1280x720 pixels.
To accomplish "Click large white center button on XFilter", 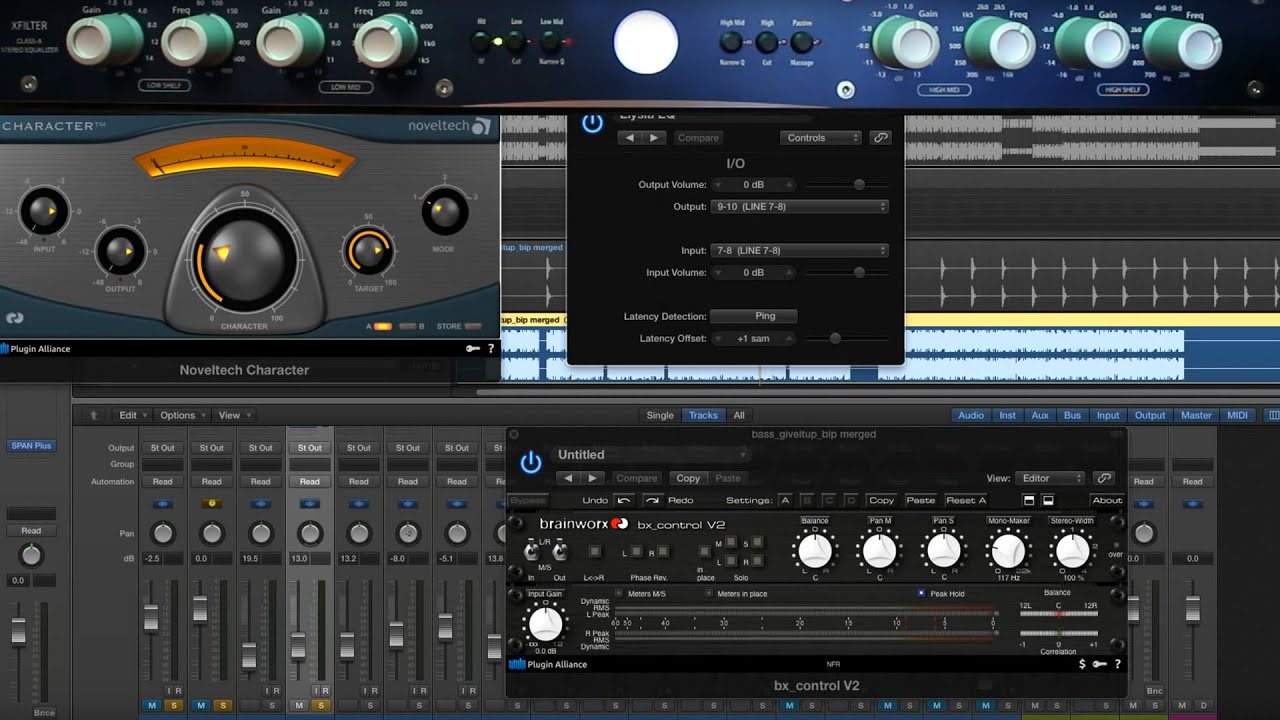I will click(x=645, y=43).
